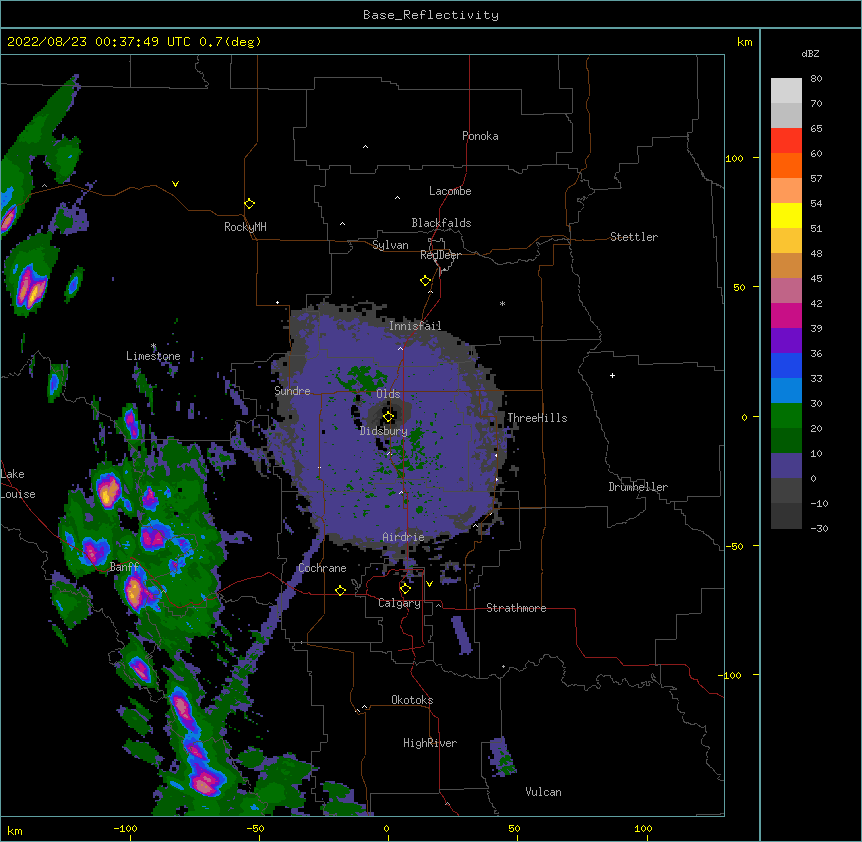Click the Calgary city label

pos(399,603)
